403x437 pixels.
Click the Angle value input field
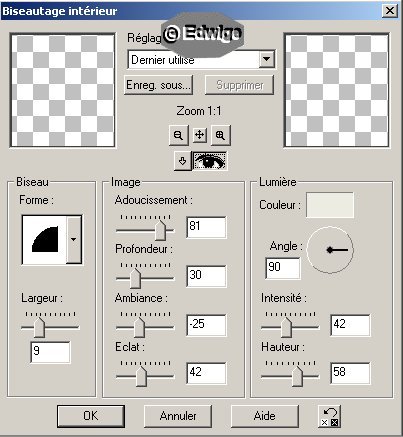click(283, 268)
